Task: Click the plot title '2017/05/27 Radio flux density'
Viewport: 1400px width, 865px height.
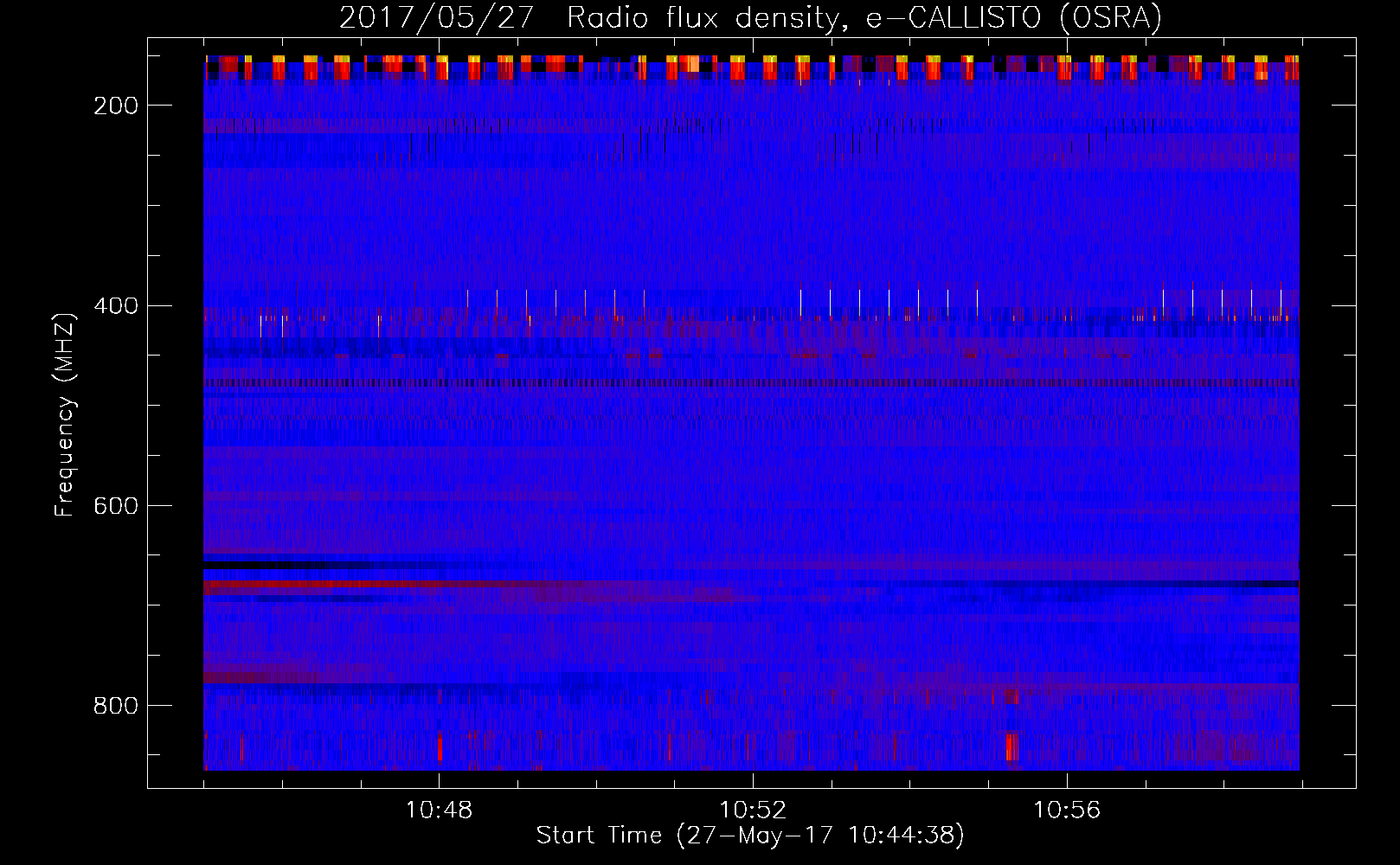Action: coord(750,17)
